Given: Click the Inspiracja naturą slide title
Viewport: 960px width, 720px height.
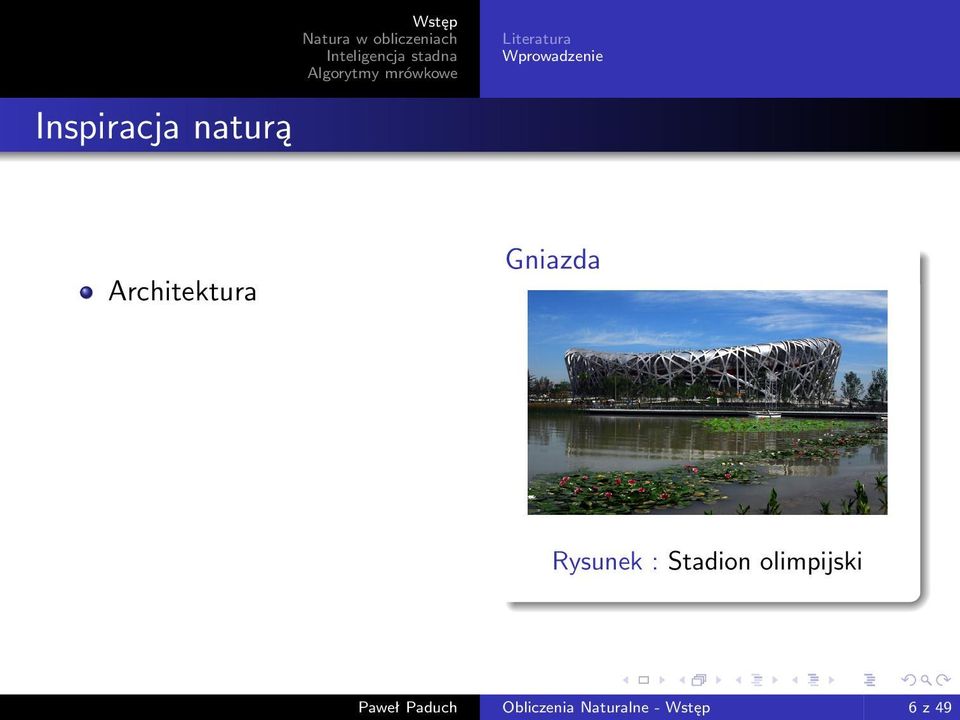Looking at the screenshot, I should (x=163, y=127).
